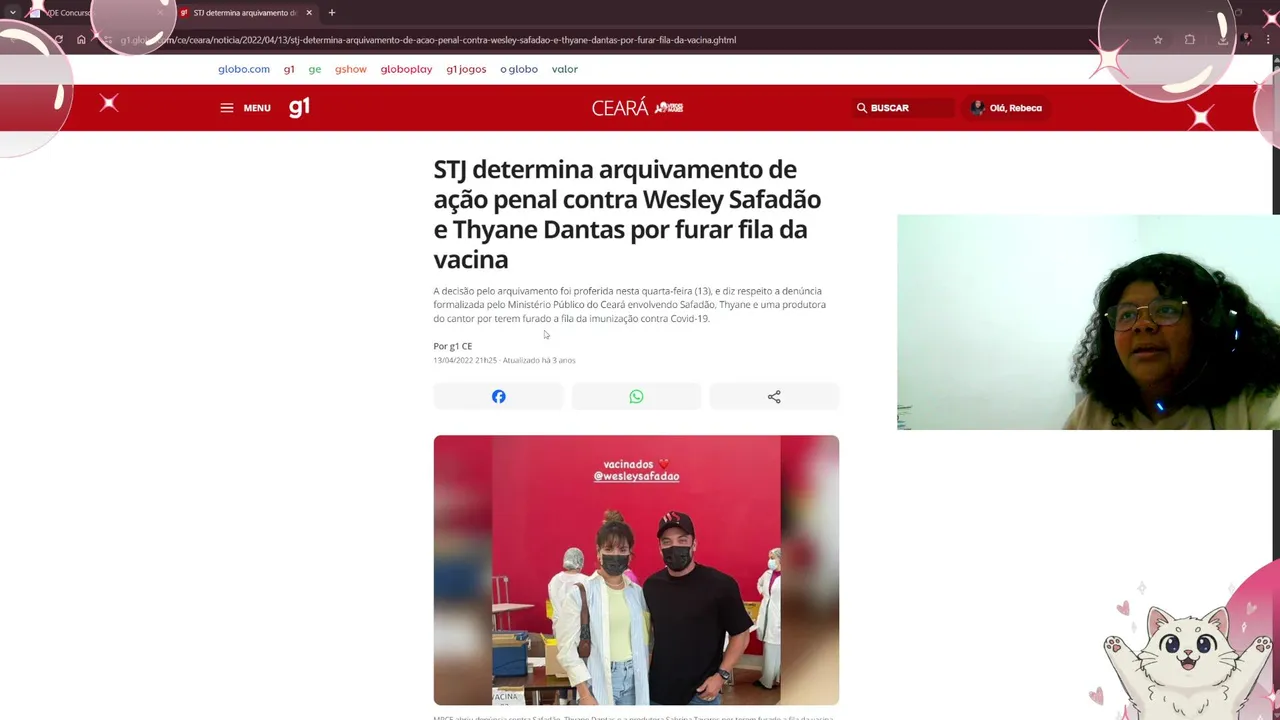Open the globoplay link
This screenshot has width=1280, height=720.
point(406,69)
